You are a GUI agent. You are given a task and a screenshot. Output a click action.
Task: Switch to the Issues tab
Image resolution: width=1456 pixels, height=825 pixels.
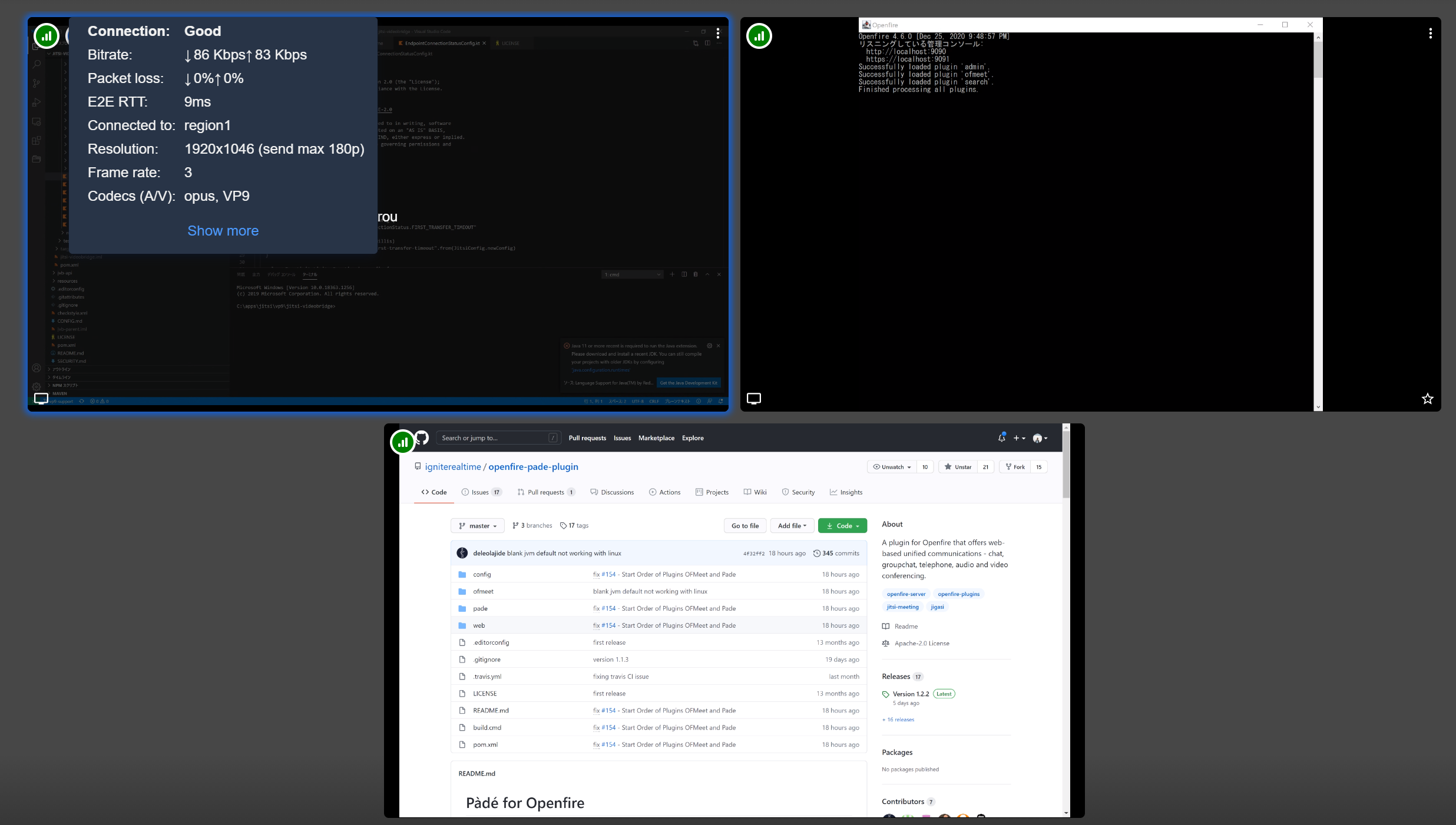pyautogui.click(x=481, y=492)
